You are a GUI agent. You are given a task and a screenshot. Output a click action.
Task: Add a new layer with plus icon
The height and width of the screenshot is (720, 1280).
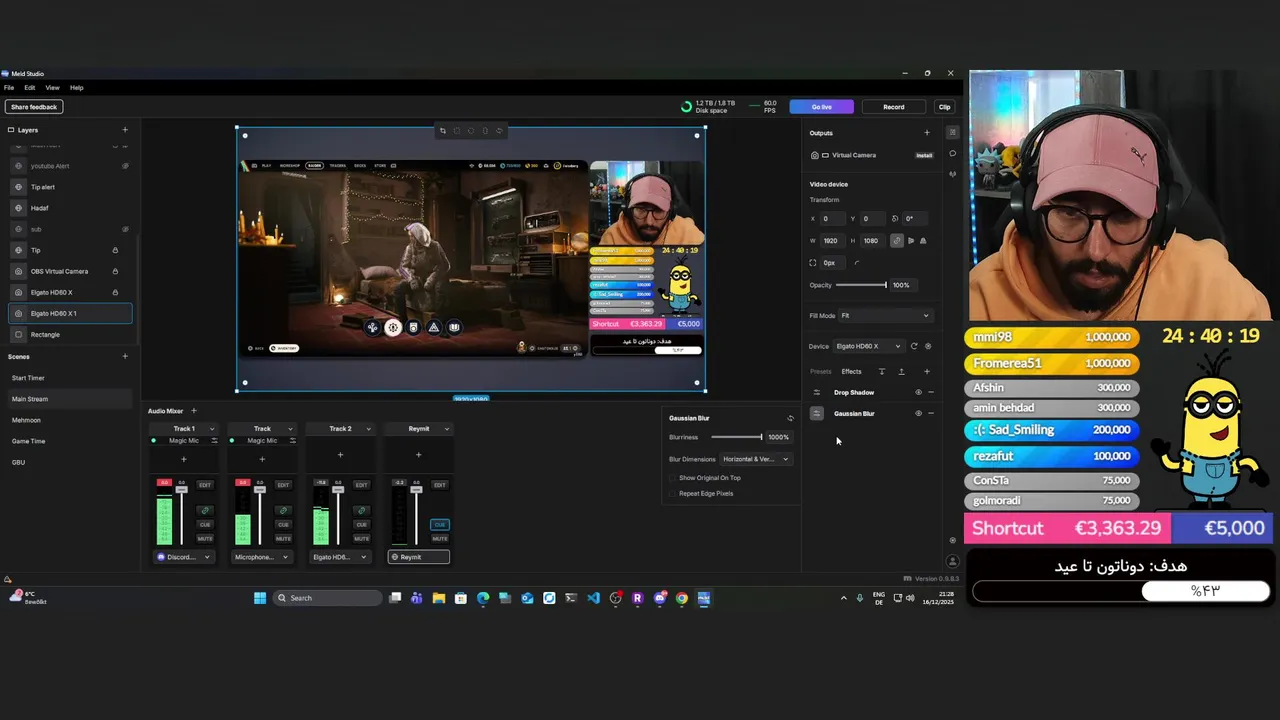[125, 130]
